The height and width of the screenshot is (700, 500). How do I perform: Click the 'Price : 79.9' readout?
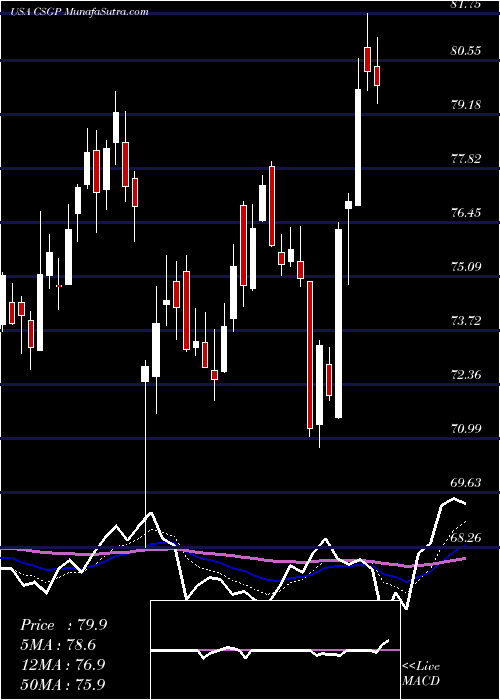tap(63, 625)
